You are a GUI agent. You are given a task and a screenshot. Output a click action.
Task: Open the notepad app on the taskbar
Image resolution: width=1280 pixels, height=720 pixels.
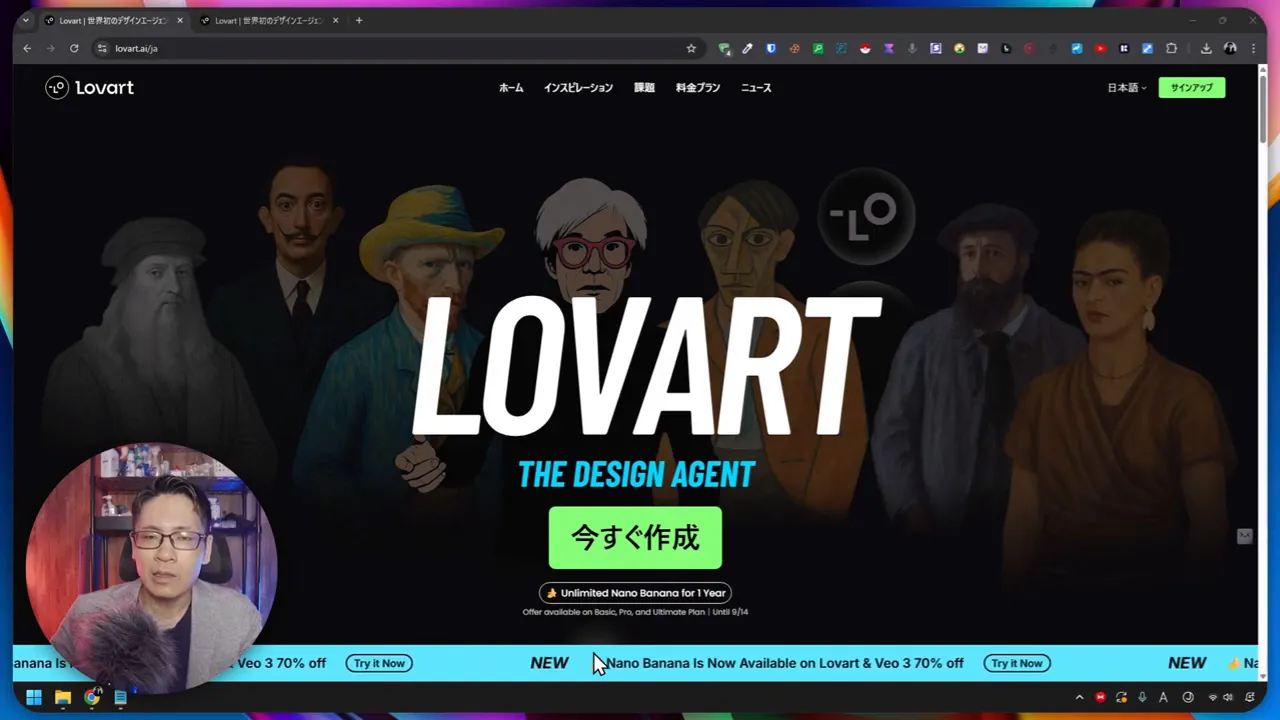pos(121,697)
